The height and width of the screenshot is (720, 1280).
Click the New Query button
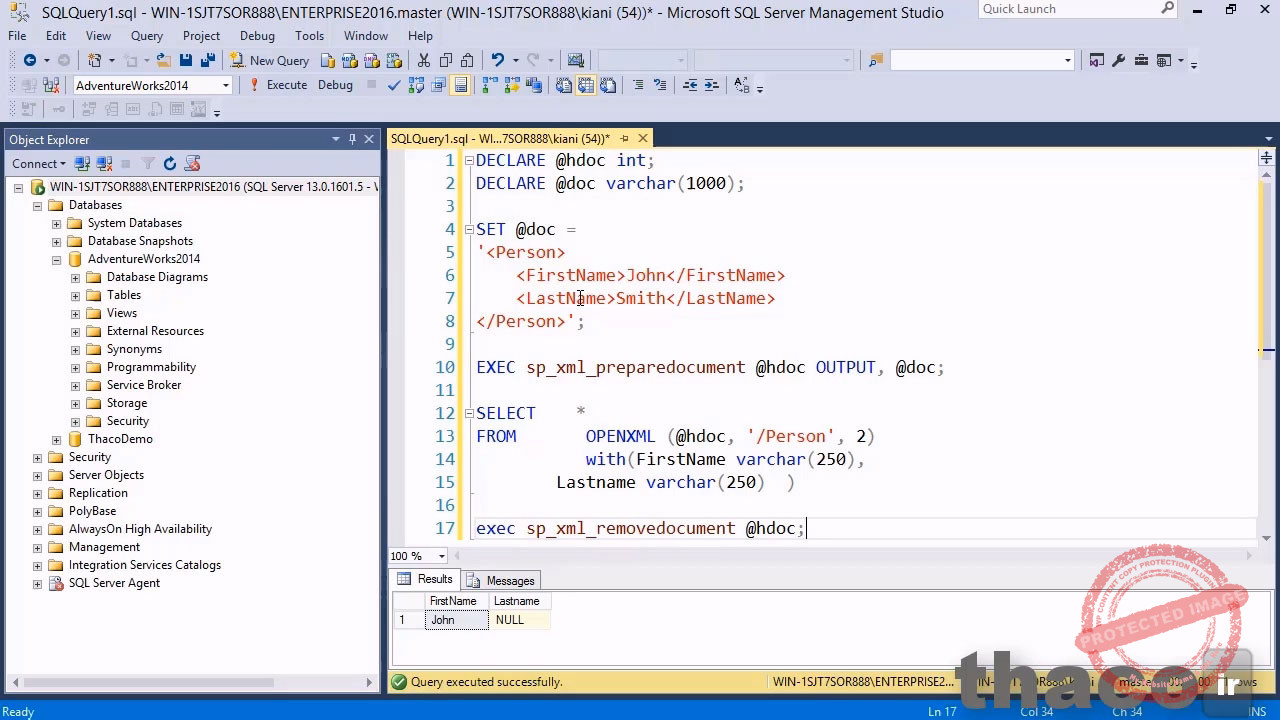(269, 61)
